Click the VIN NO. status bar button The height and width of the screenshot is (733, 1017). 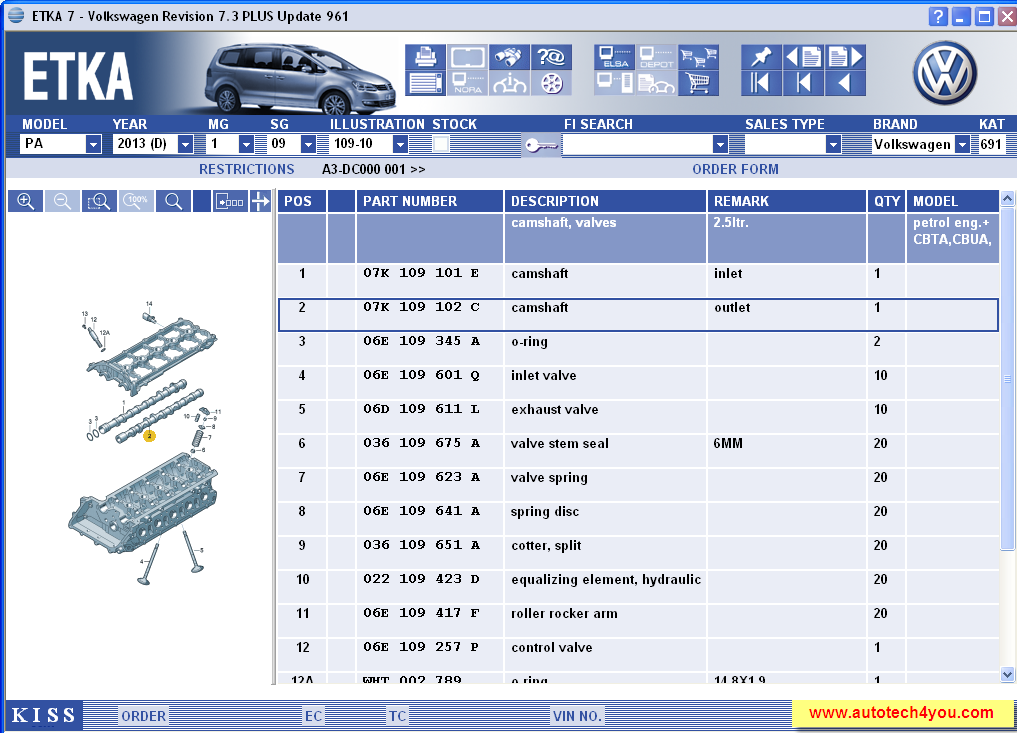point(577,716)
